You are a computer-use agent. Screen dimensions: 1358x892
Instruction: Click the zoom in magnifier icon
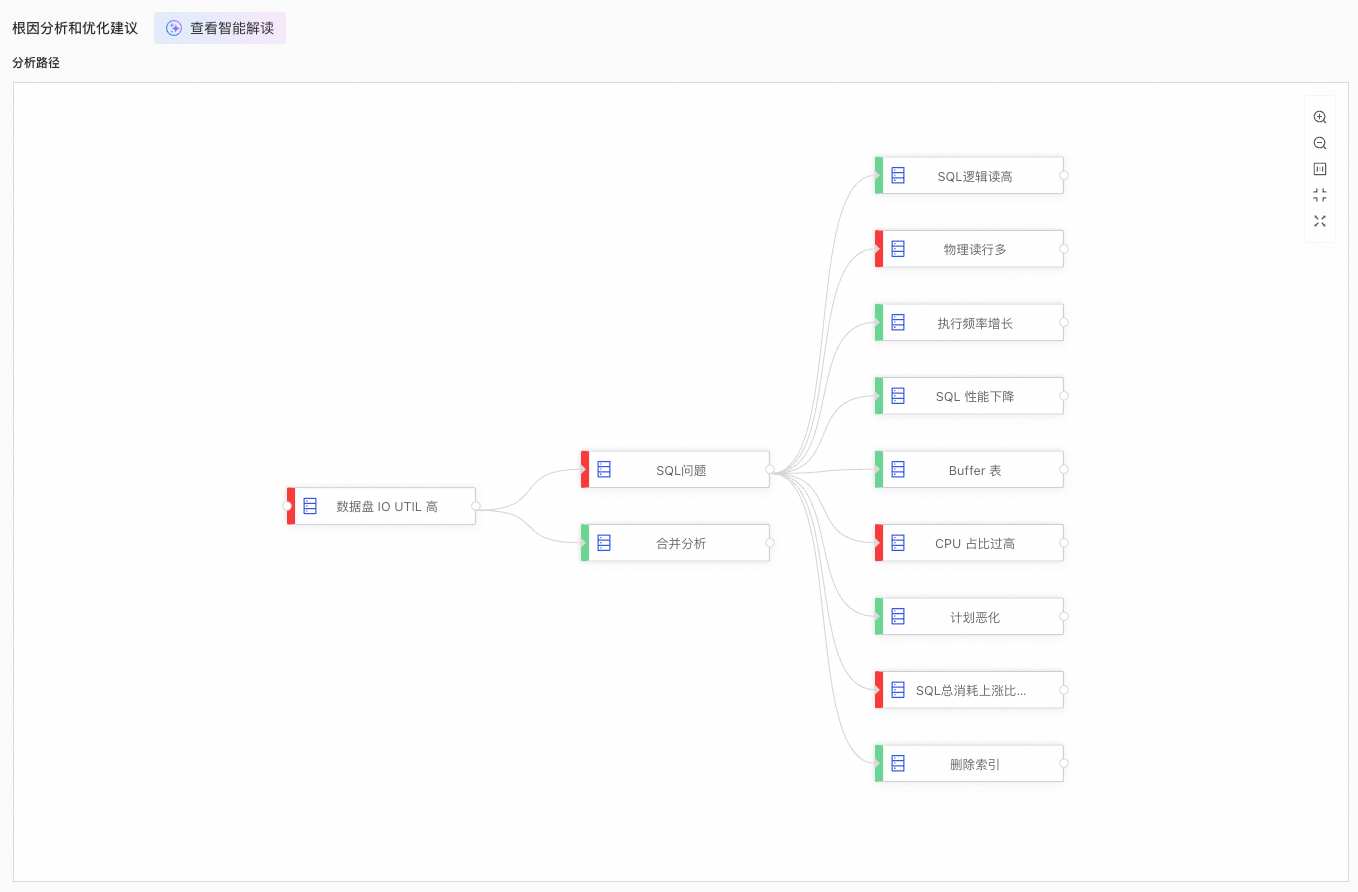tap(1320, 117)
